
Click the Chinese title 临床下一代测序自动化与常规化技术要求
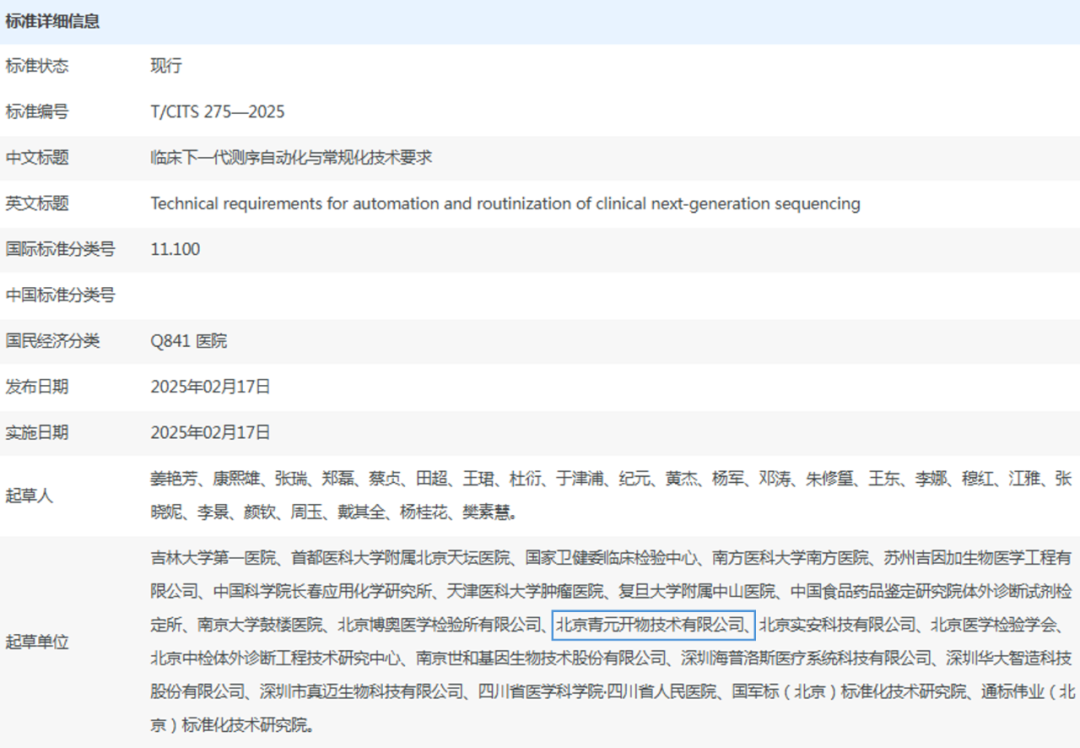[291, 158]
